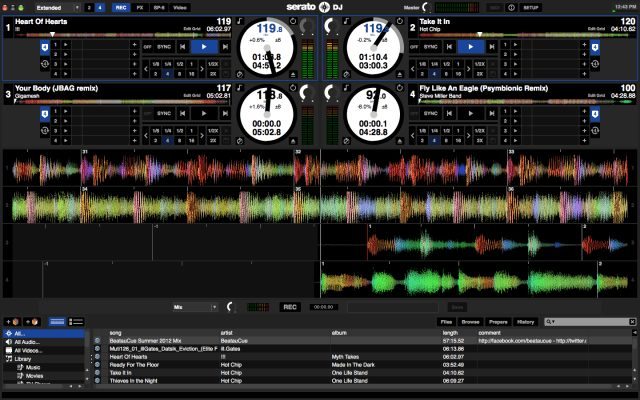The width and height of the screenshot is (640, 400).
Task: Open the Prepare panel
Action: tap(498, 322)
